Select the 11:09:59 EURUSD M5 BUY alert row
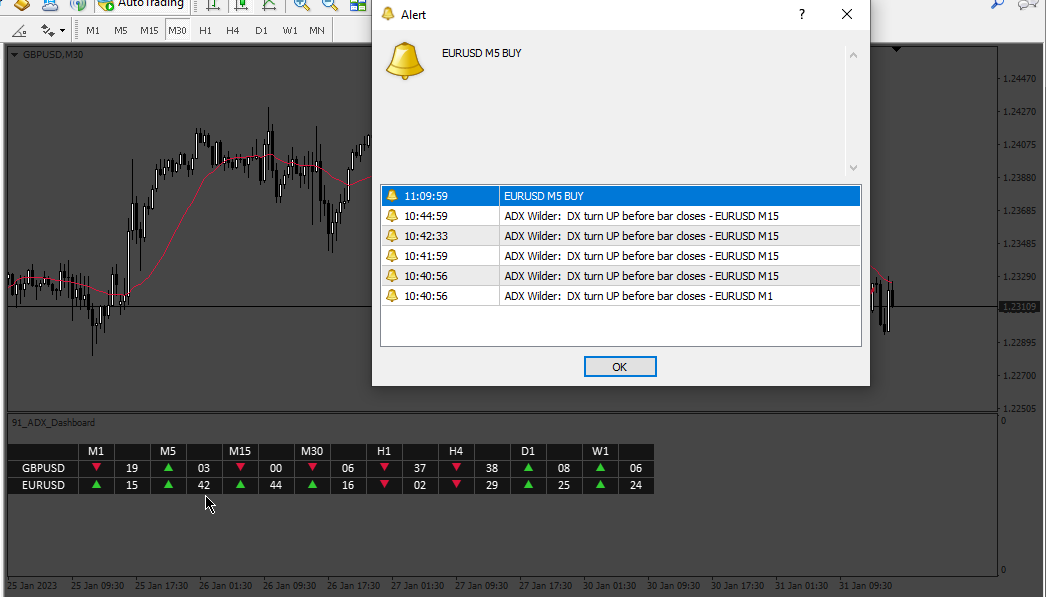 pyautogui.click(x=621, y=196)
